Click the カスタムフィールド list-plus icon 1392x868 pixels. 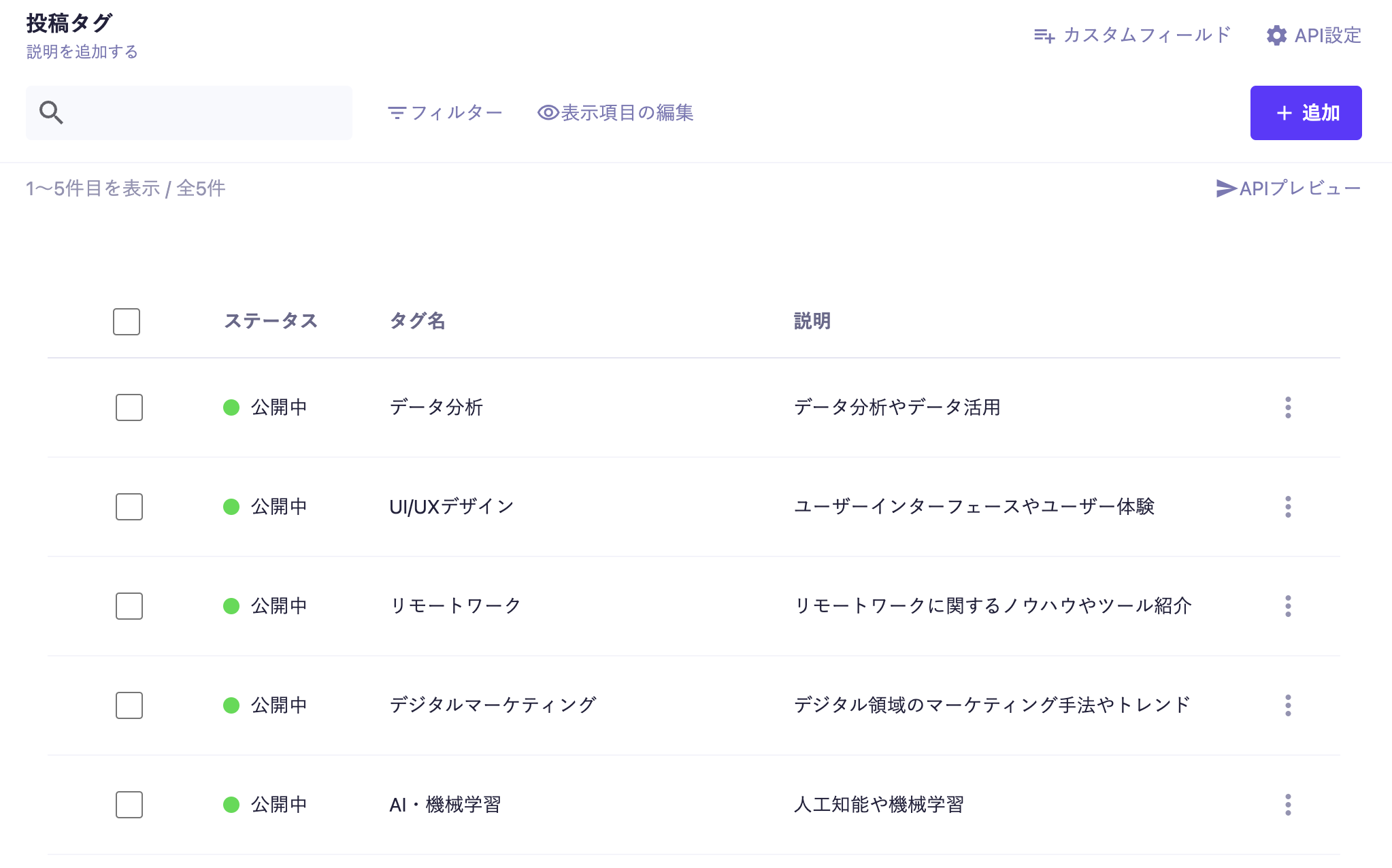coord(1044,35)
